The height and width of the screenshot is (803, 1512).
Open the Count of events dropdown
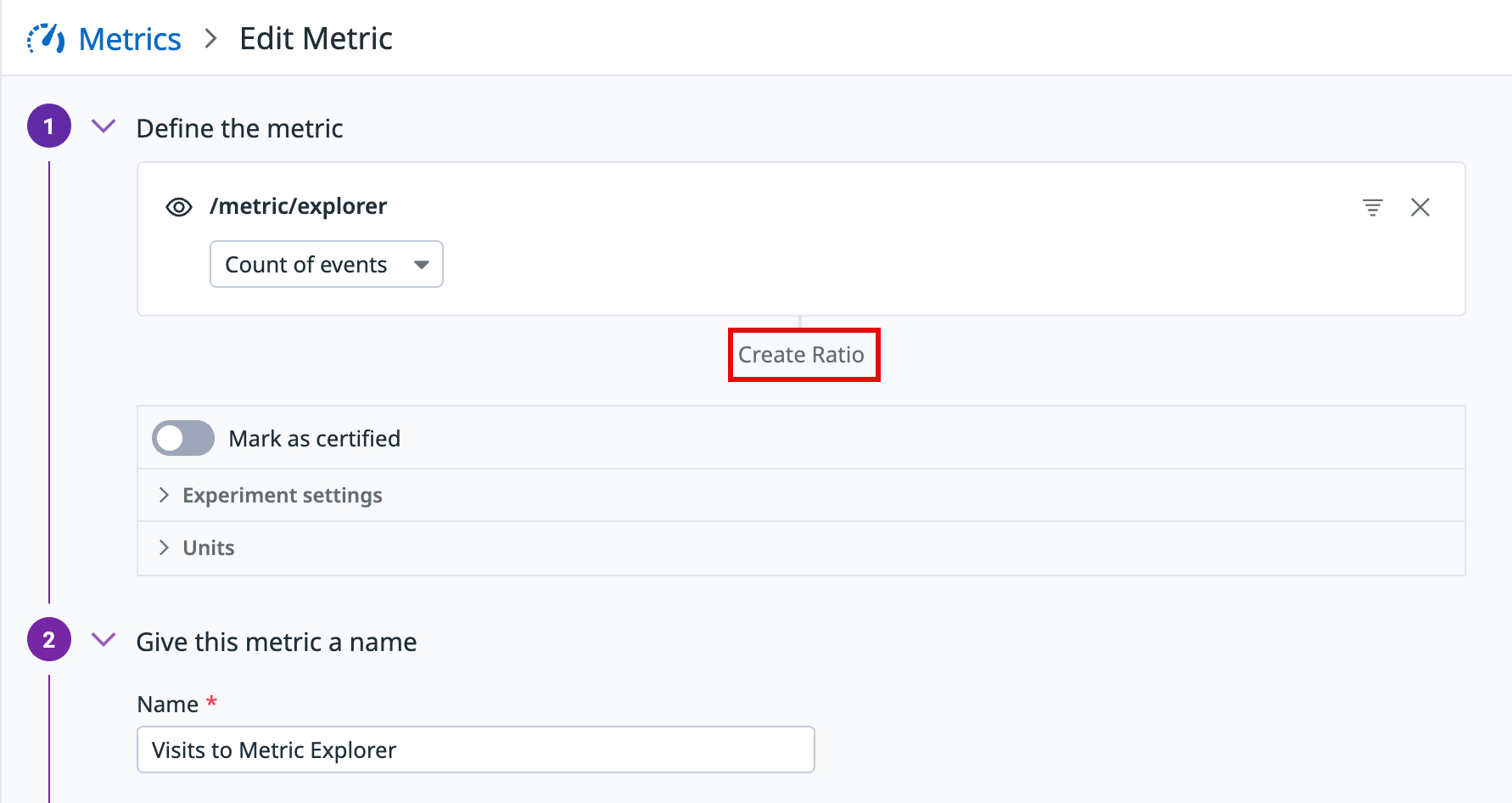coord(326,265)
